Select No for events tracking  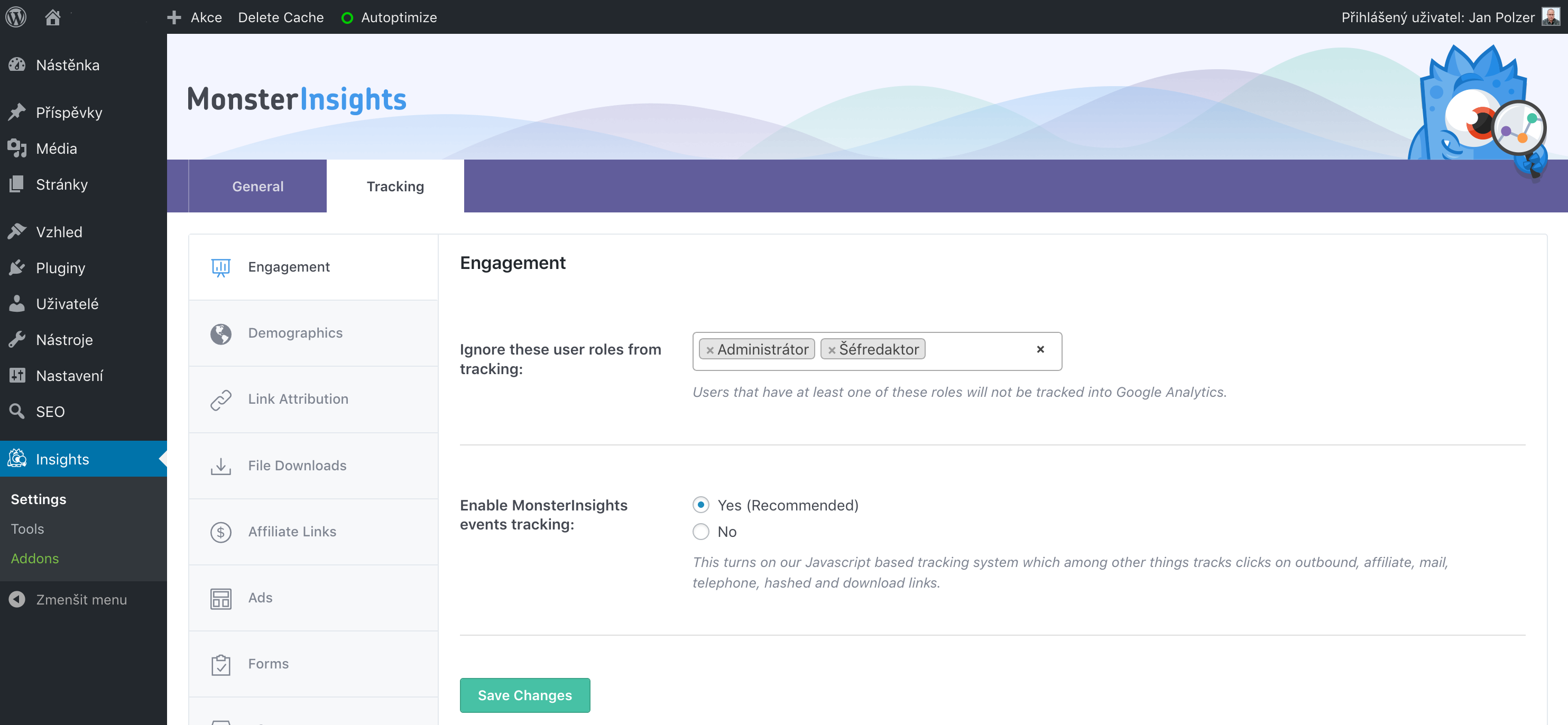click(700, 532)
